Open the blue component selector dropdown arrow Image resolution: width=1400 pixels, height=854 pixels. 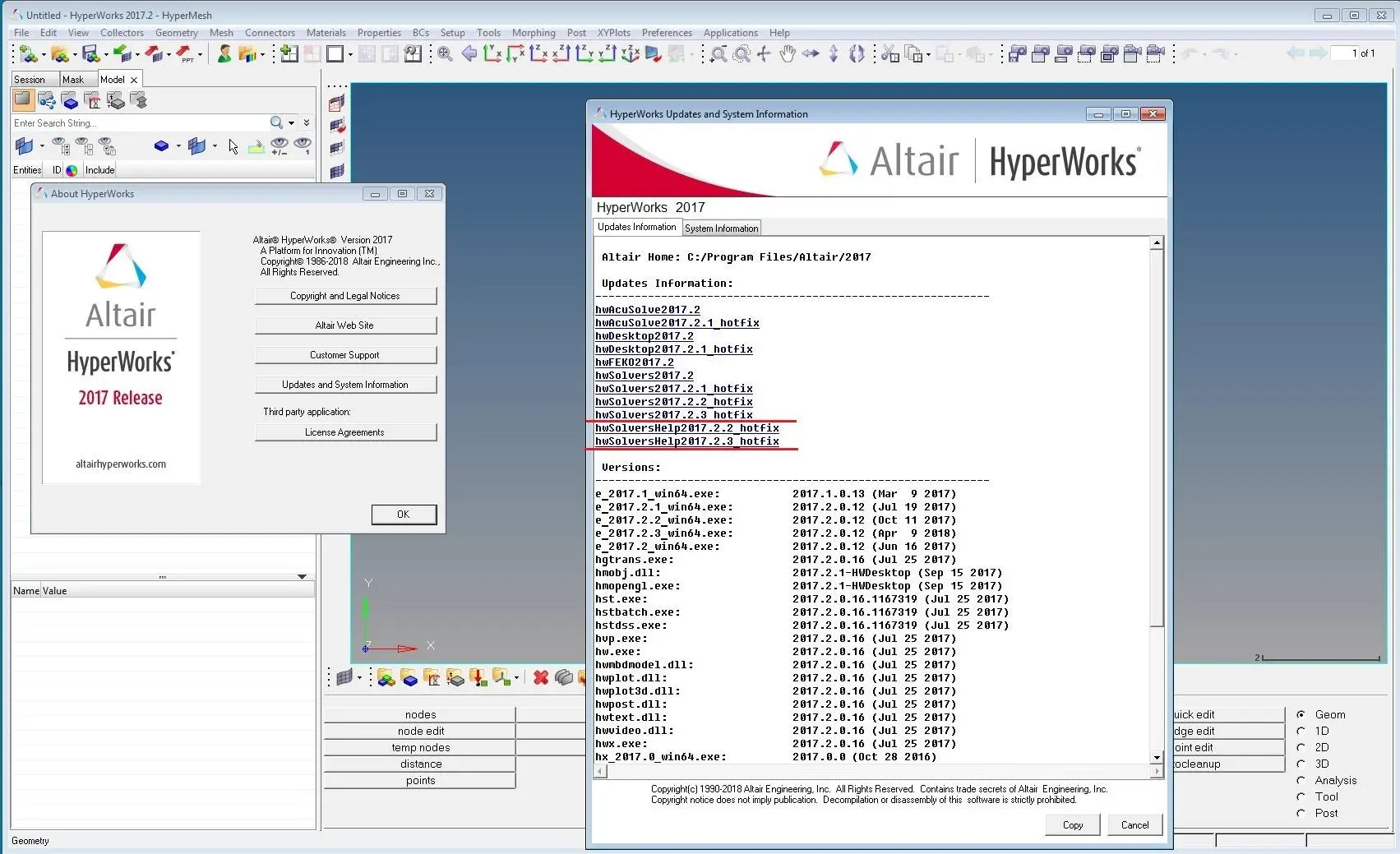[x=178, y=146]
